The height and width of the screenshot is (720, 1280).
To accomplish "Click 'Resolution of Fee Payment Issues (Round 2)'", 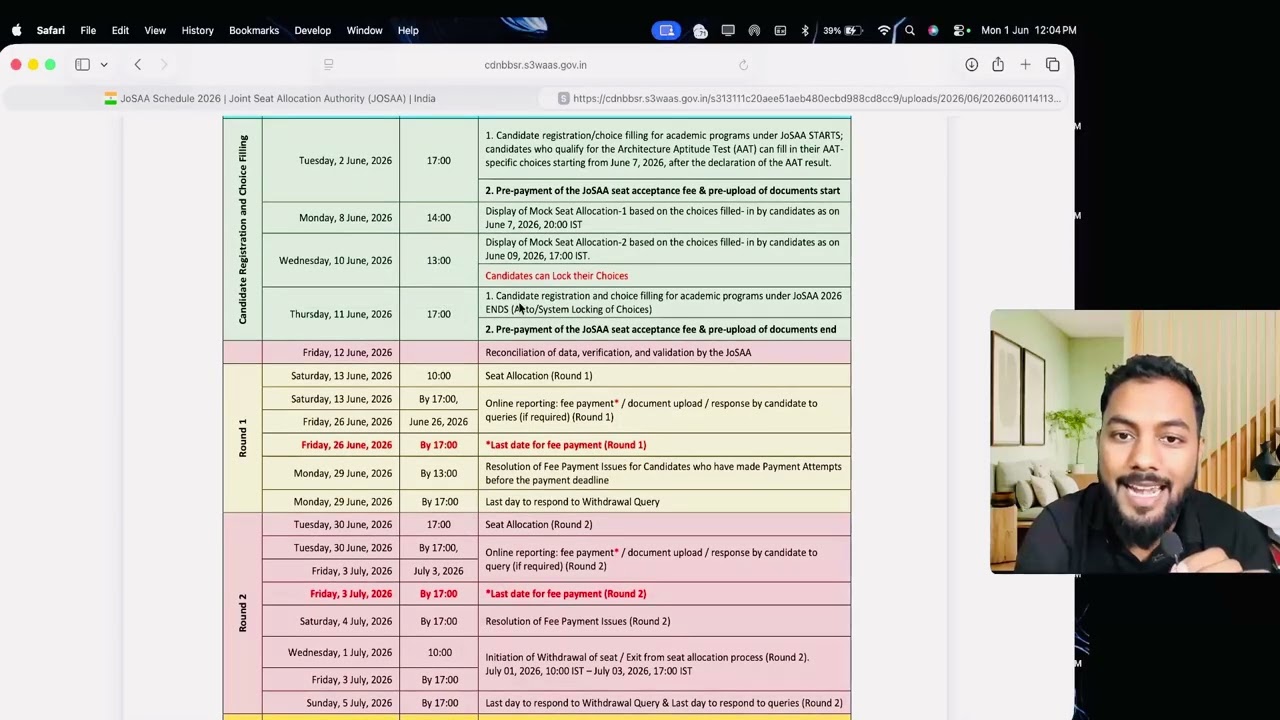I will coord(578,622).
